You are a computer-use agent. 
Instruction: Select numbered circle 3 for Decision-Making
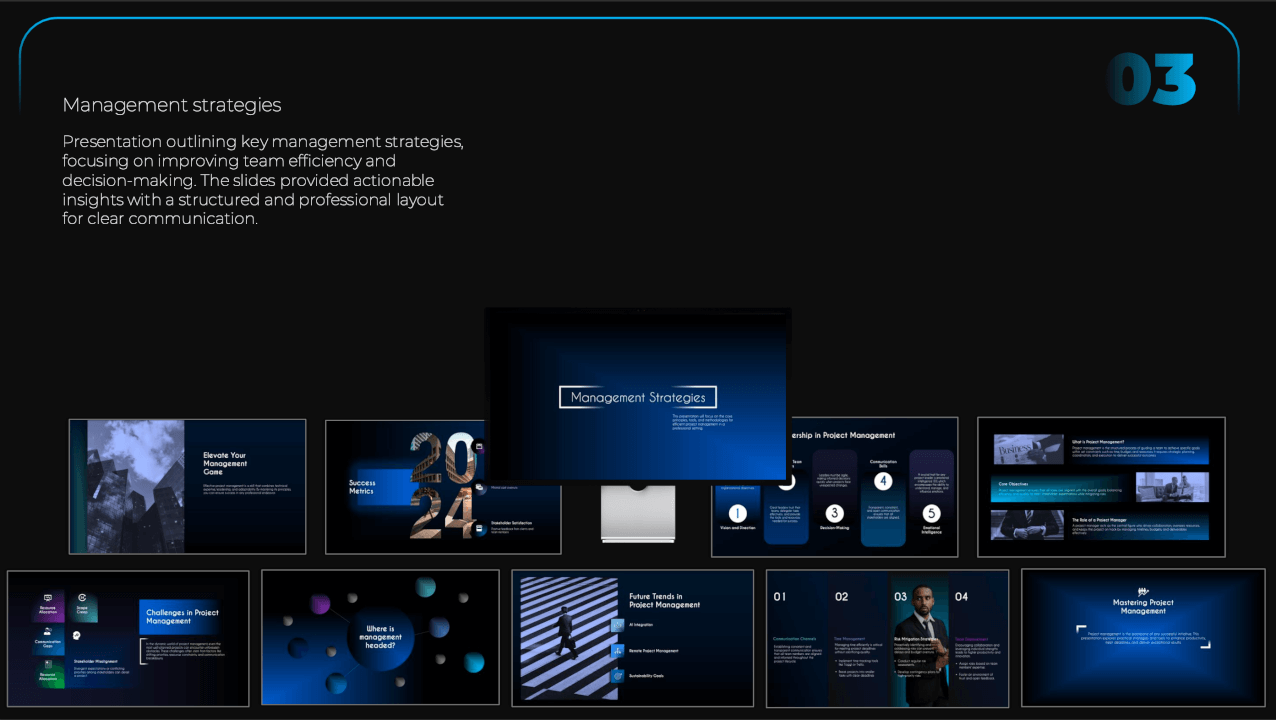[833, 512]
